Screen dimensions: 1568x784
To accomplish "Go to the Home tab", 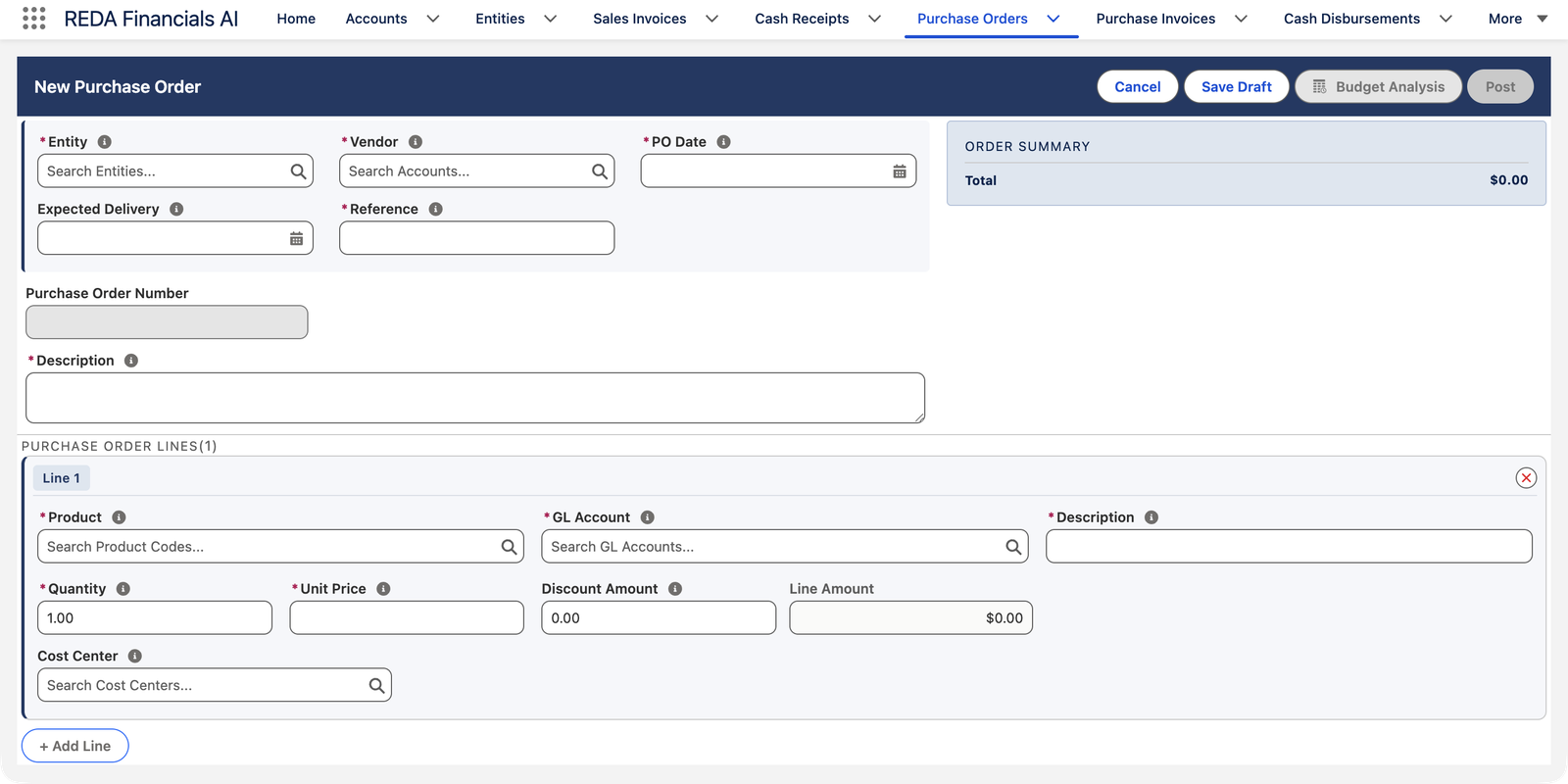I will 296,19.
